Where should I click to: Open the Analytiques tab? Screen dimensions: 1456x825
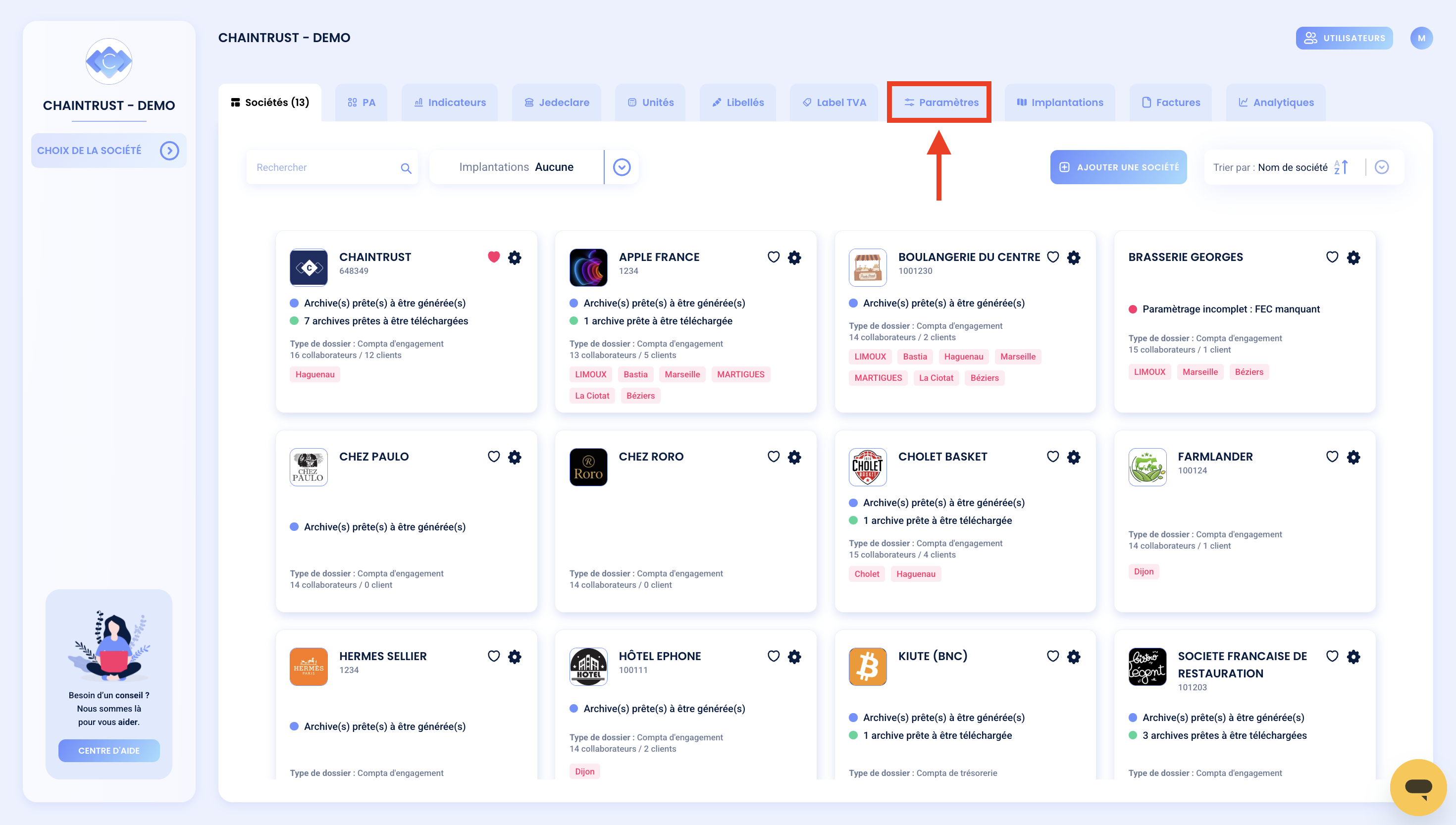point(1276,103)
